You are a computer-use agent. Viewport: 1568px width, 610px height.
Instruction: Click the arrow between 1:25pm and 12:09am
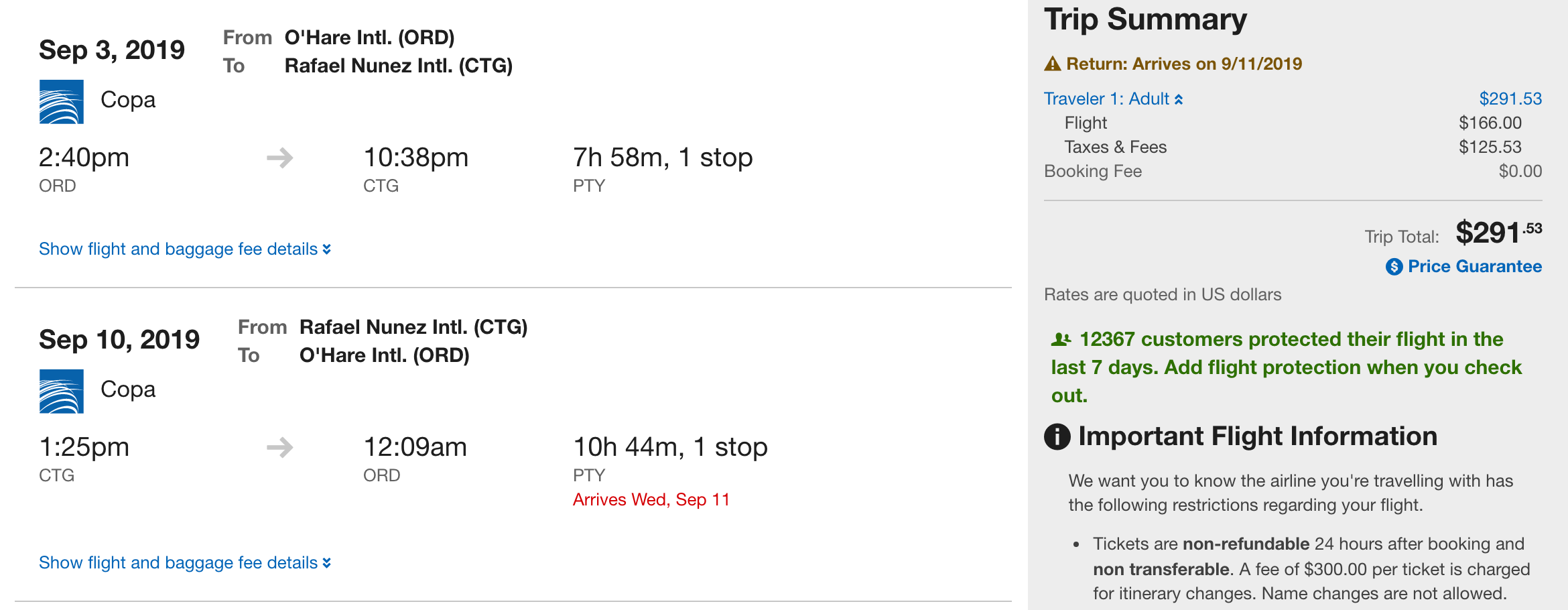(x=280, y=448)
